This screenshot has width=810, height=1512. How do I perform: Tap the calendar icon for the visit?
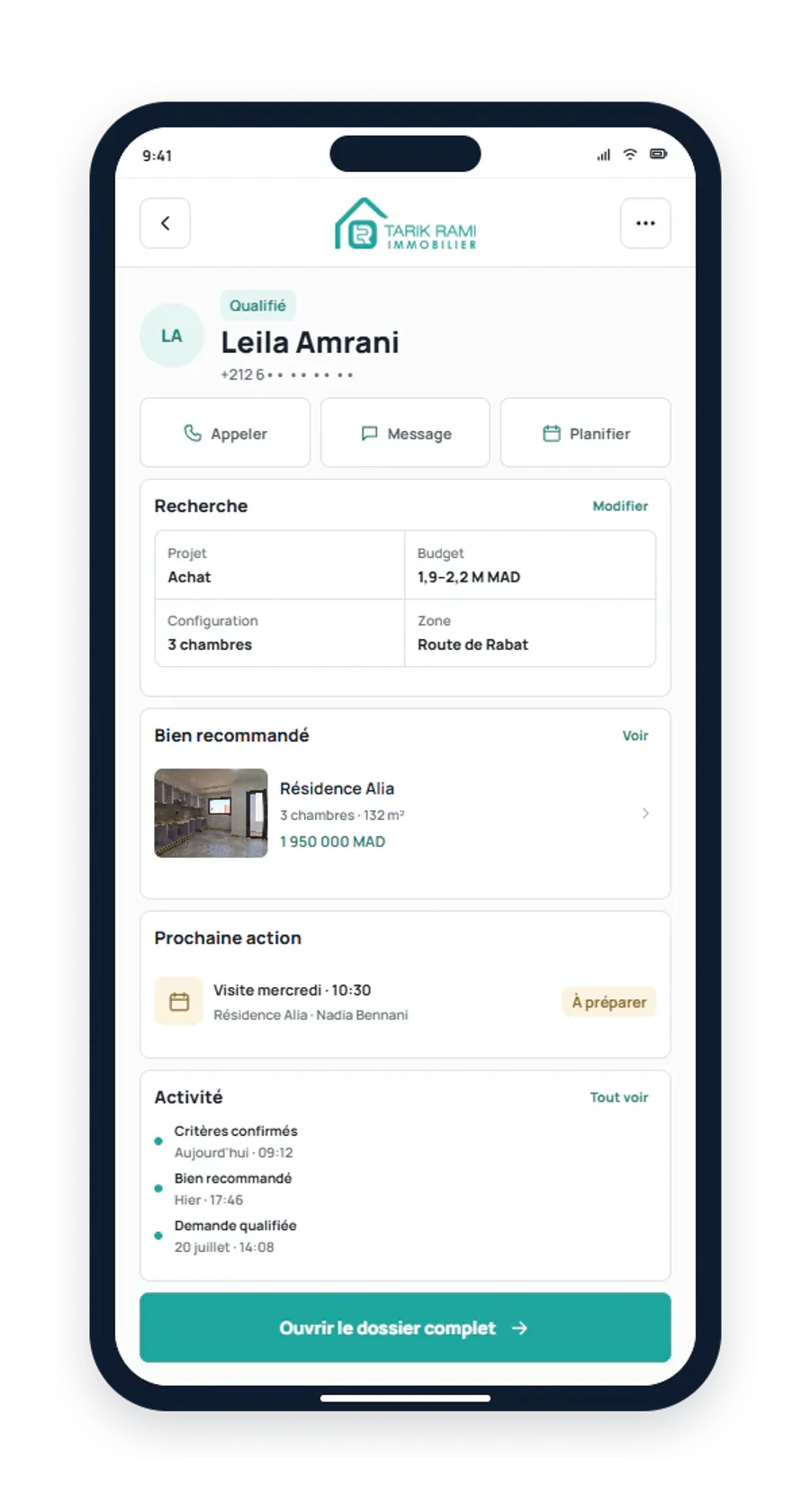point(179,1002)
